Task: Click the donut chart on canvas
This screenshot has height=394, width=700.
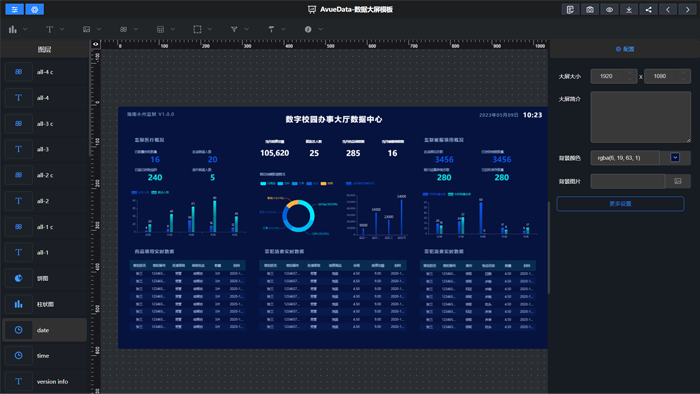Action: (x=298, y=216)
